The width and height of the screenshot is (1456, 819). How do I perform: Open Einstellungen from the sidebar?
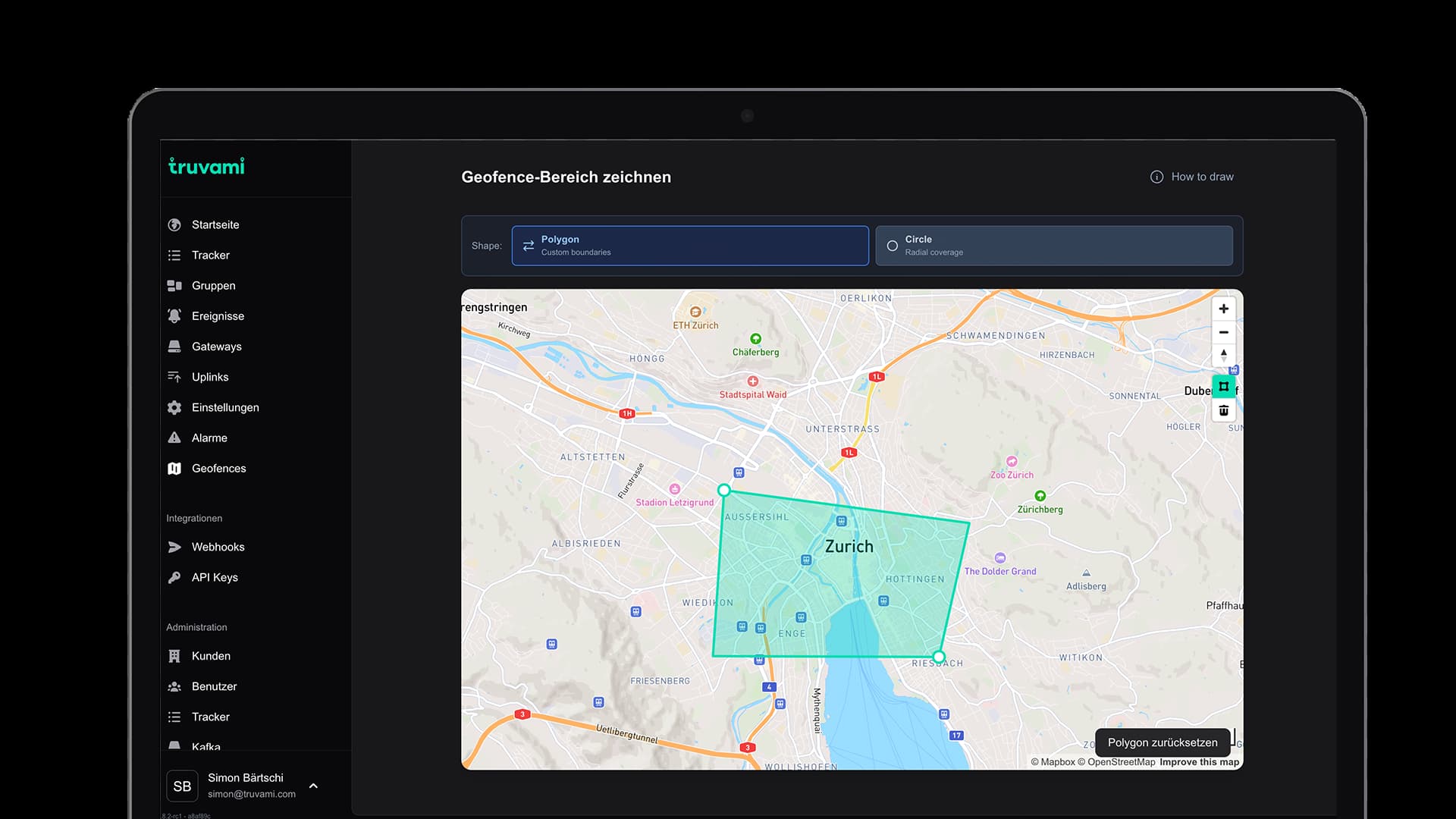(224, 407)
